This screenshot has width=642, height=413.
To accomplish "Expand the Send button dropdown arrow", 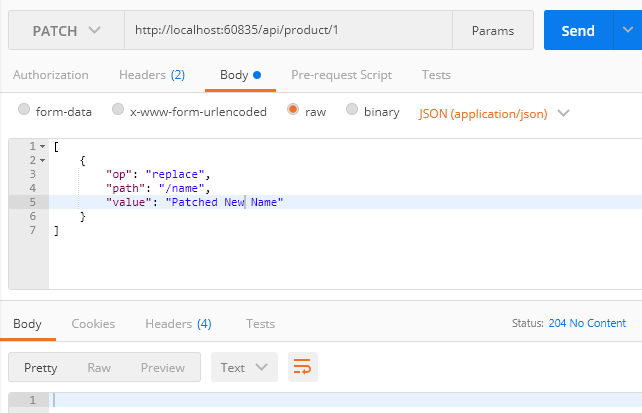I will (625, 31).
